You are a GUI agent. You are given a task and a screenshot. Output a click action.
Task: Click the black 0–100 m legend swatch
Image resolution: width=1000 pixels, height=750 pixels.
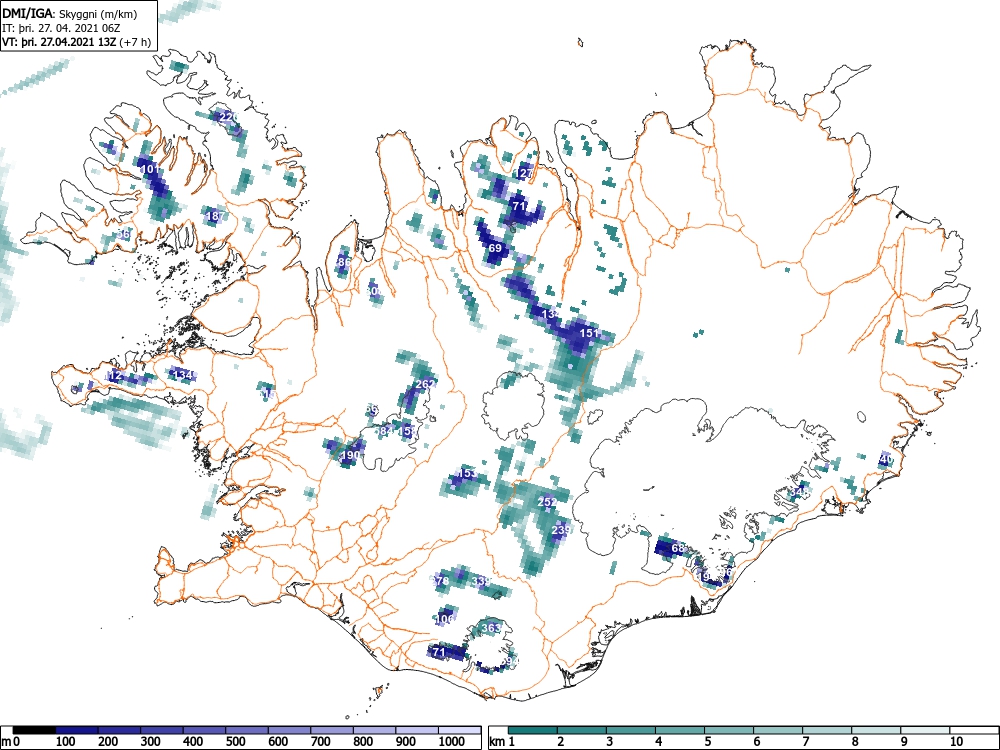point(34,729)
